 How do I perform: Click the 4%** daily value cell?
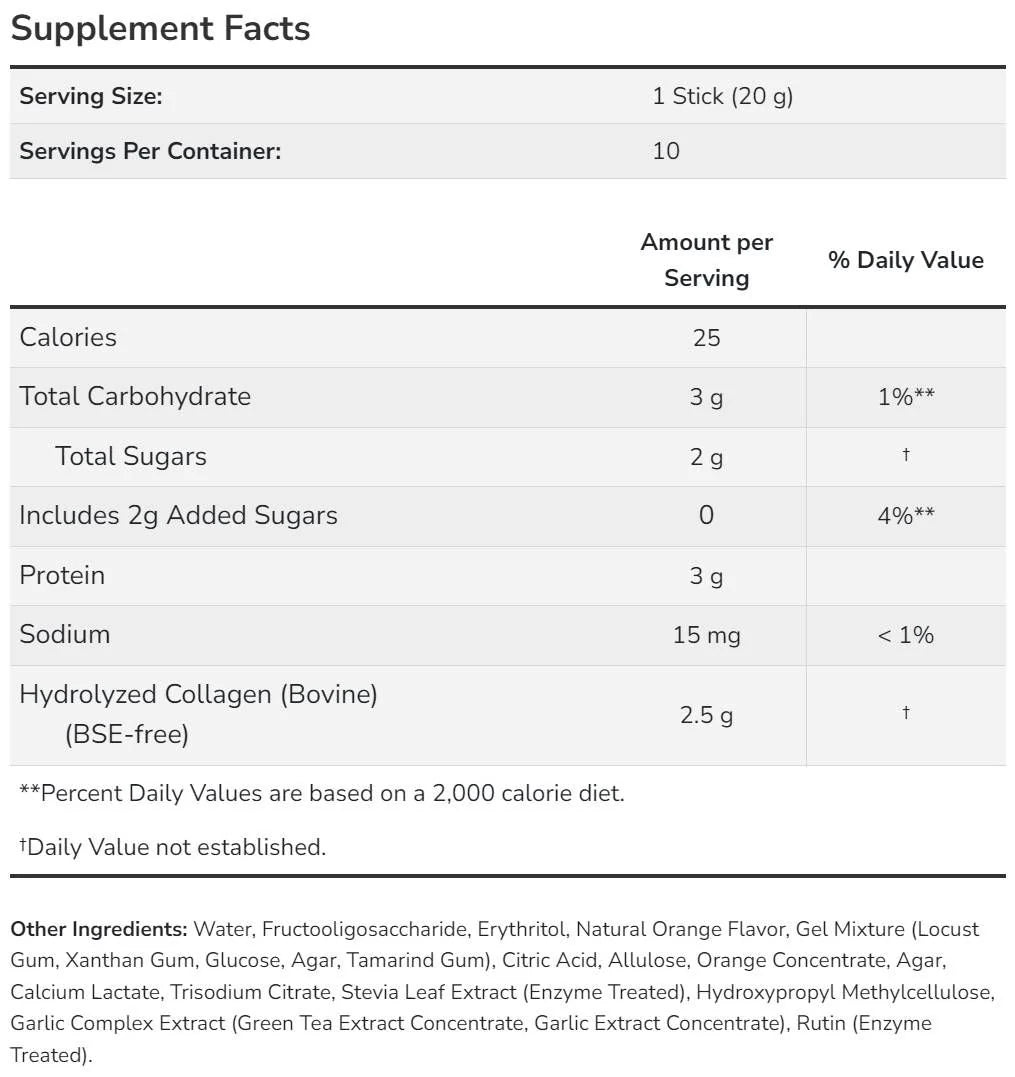905,516
